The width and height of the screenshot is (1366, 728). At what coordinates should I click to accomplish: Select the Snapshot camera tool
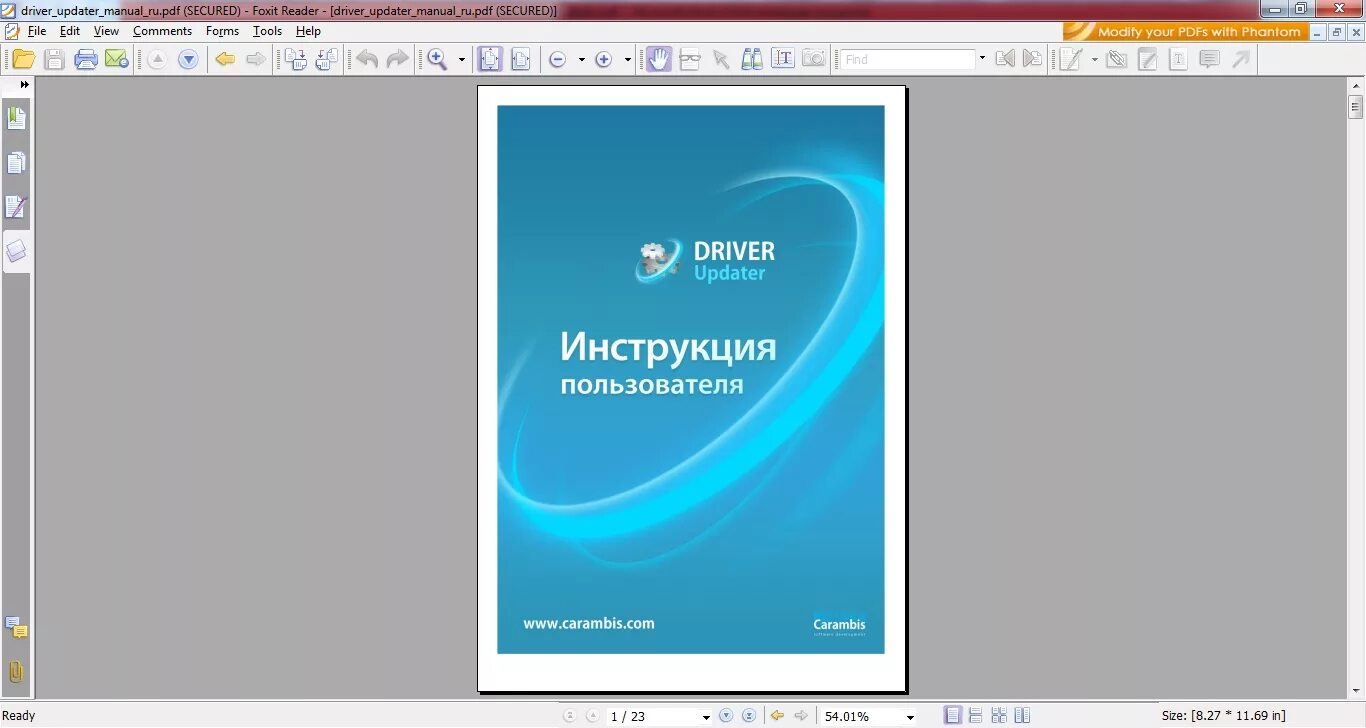(x=814, y=59)
